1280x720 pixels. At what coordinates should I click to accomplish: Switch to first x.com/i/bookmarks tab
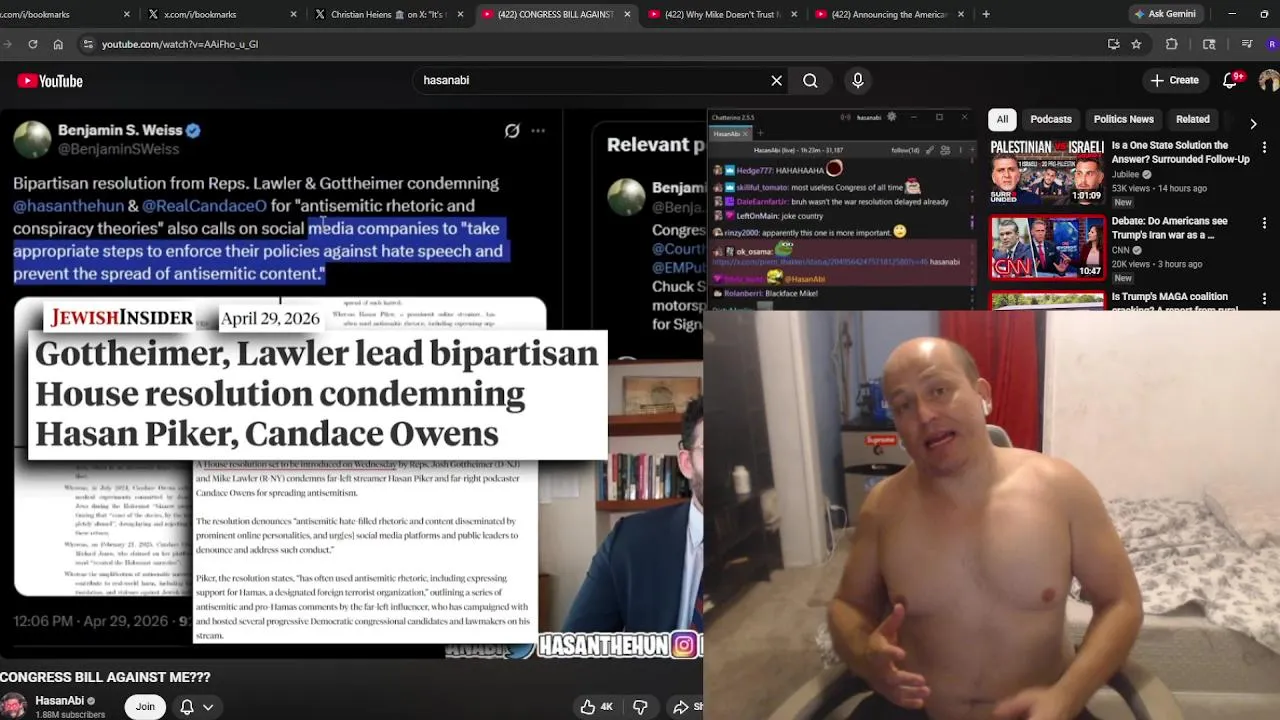click(x=60, y=14)
